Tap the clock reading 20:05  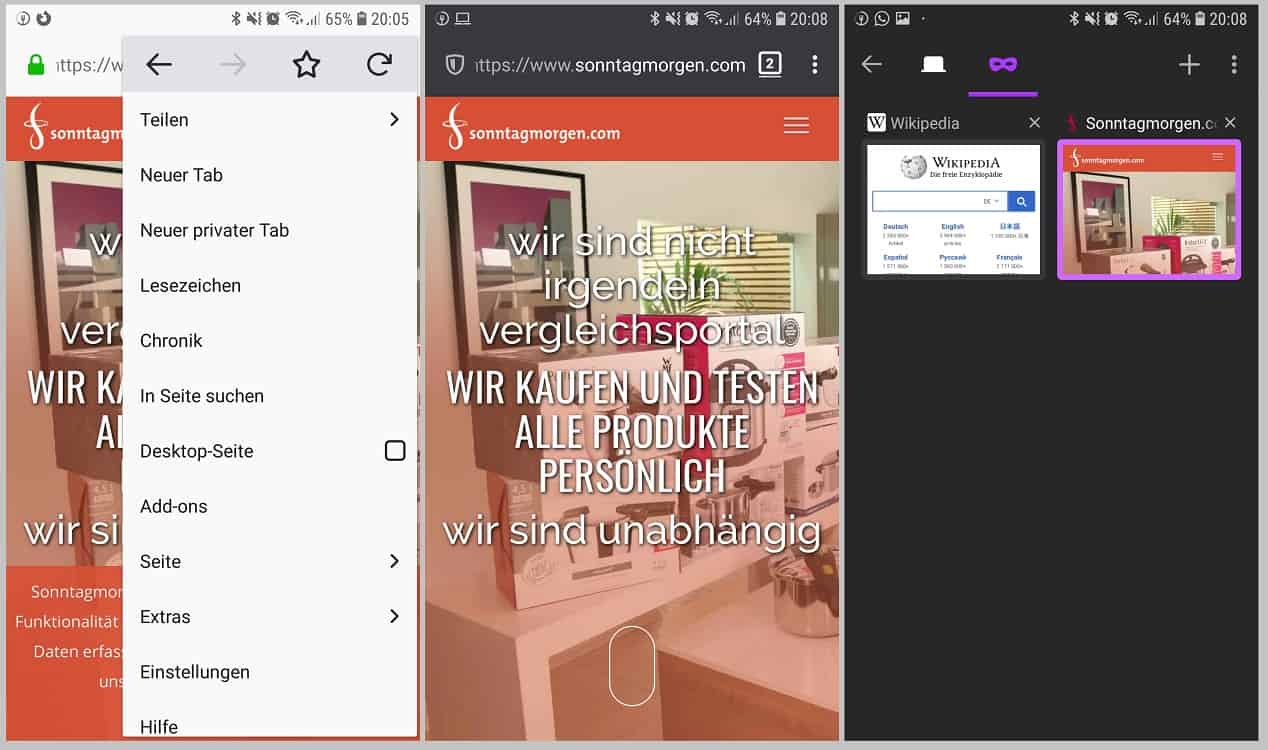coord(389,19)
